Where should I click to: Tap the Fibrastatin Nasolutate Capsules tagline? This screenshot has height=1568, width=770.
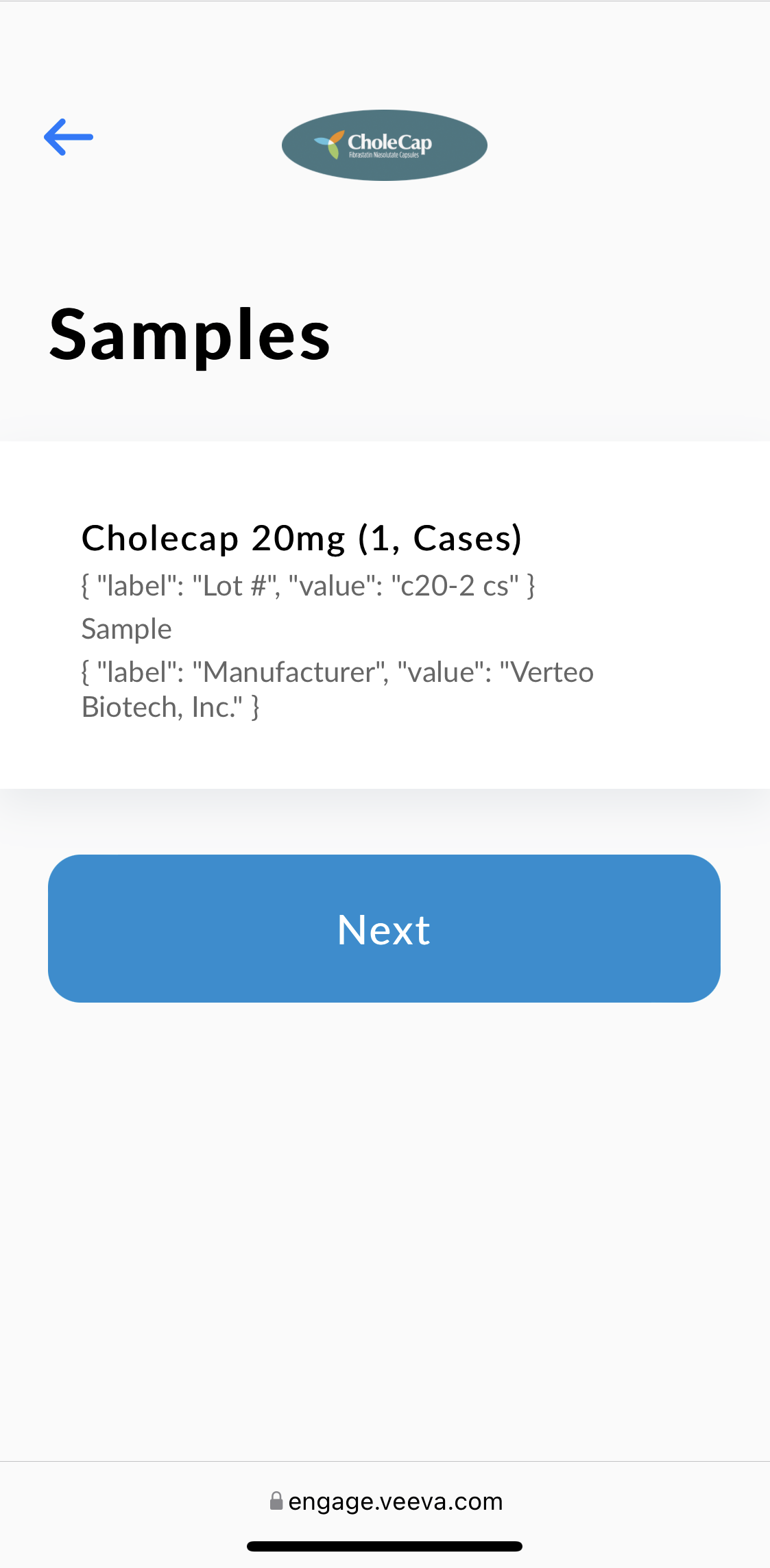(x=384, y=156)
